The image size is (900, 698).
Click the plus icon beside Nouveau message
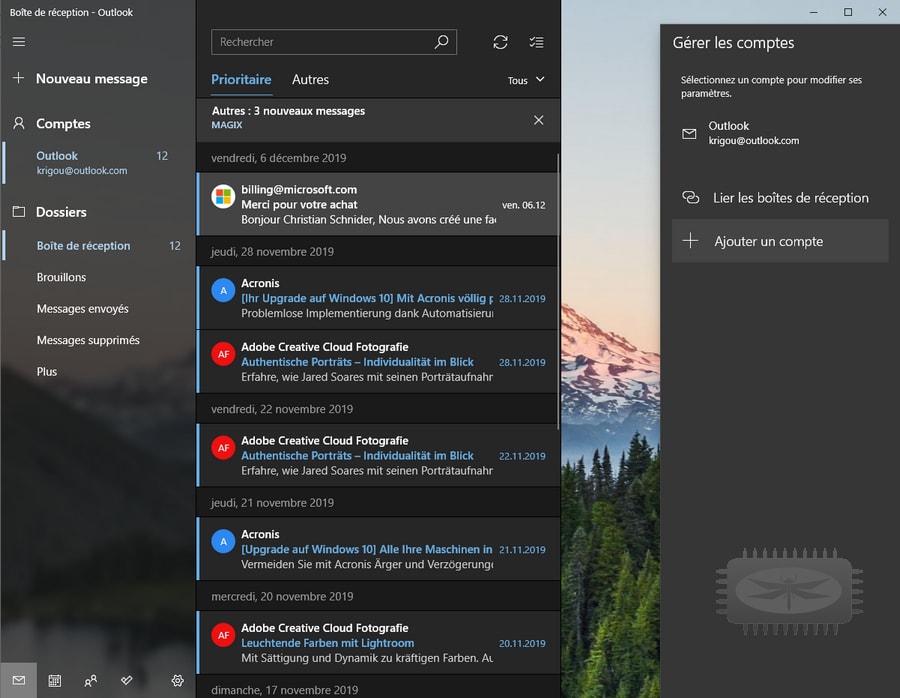[x=18, y=78]
